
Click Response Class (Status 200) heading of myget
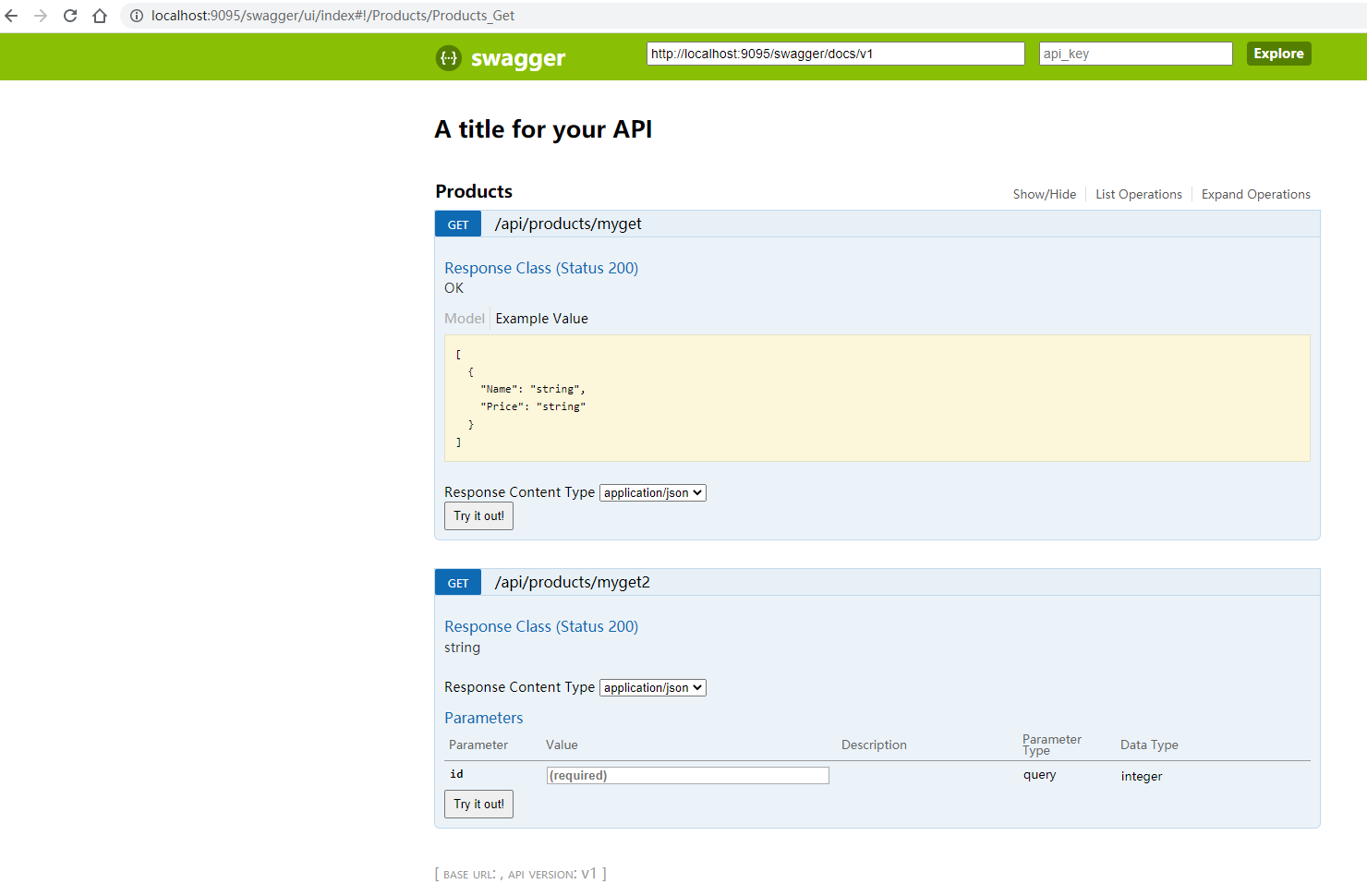[x=541, y=268]
